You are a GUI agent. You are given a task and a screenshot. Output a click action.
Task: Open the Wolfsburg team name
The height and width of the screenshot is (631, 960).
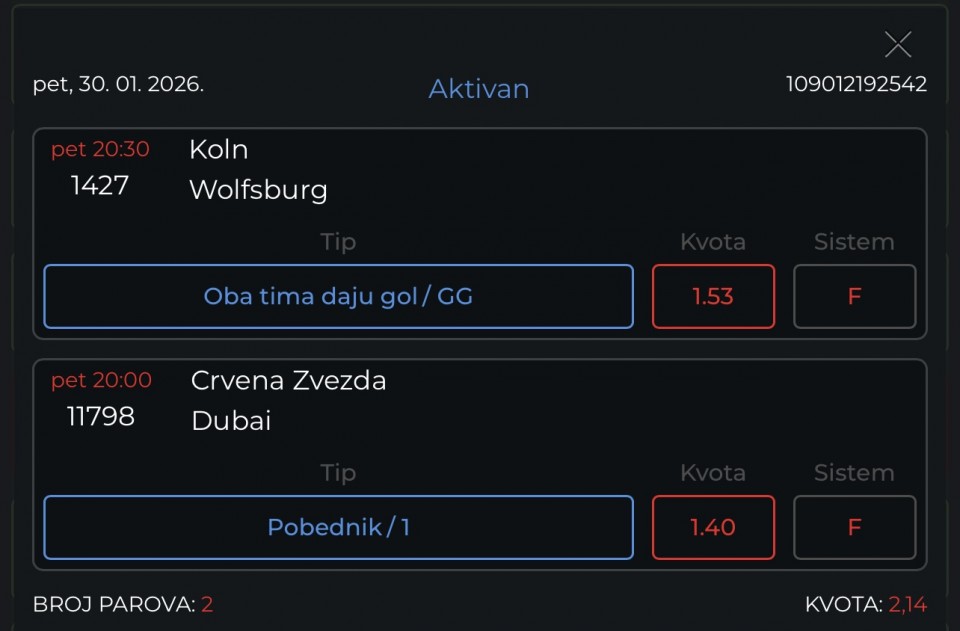[x=258, y=189]
